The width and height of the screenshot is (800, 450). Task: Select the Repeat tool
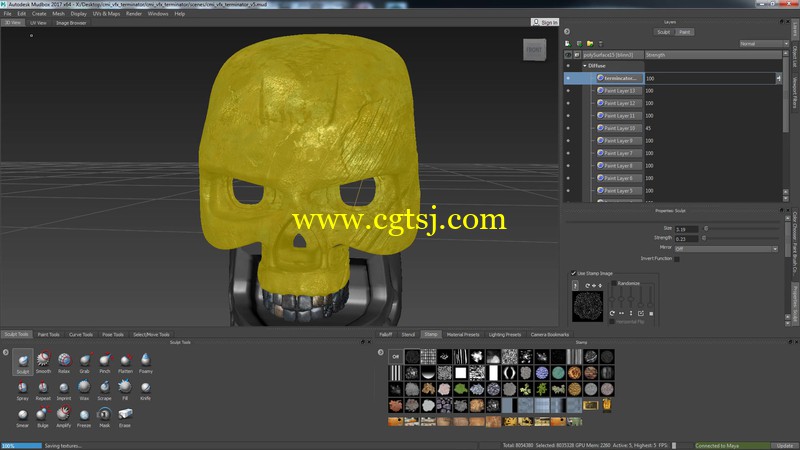click(x=43, y=389)
